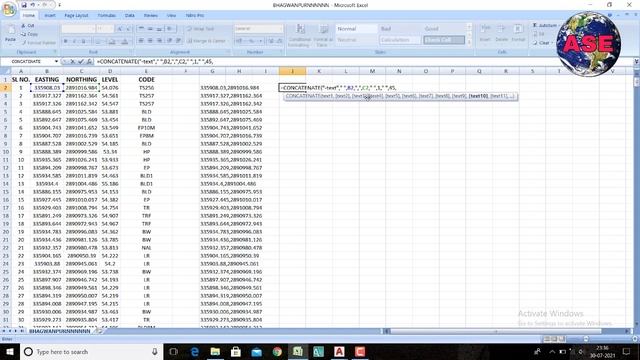This screenshot has width=640, height=360.
Task: Apply the Calculation cell style
Action: coord(400,40)
